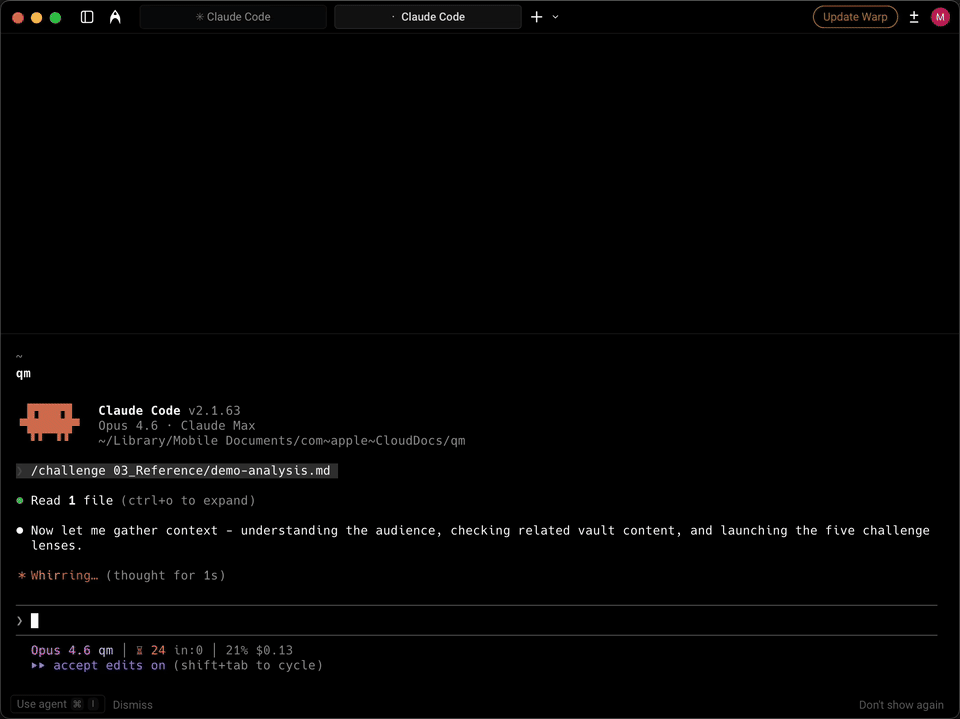Click the settings icon beside the profile avatar
This screenshot has height=719, width=960.
(913, 17)
